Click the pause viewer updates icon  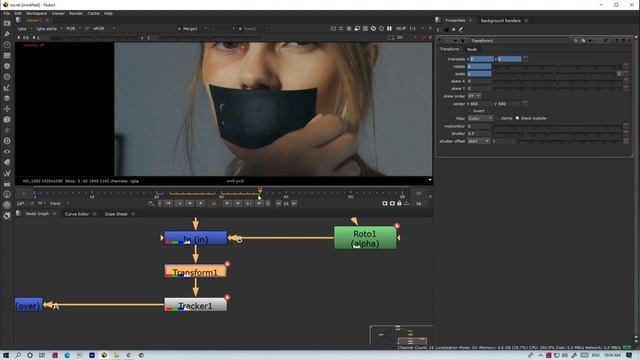click(x=389, y=29)
